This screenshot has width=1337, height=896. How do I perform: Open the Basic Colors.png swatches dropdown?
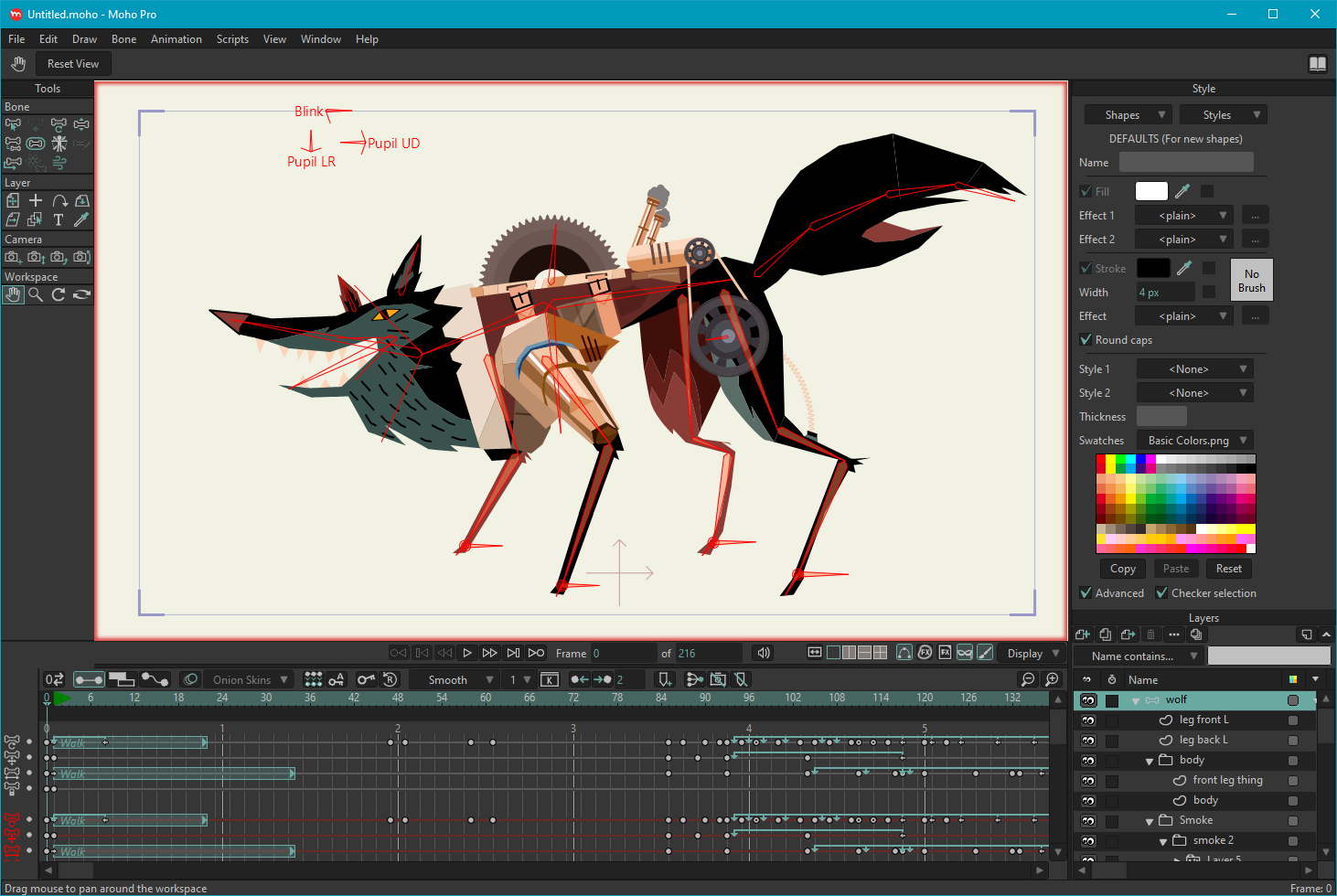pos(1194,440)
